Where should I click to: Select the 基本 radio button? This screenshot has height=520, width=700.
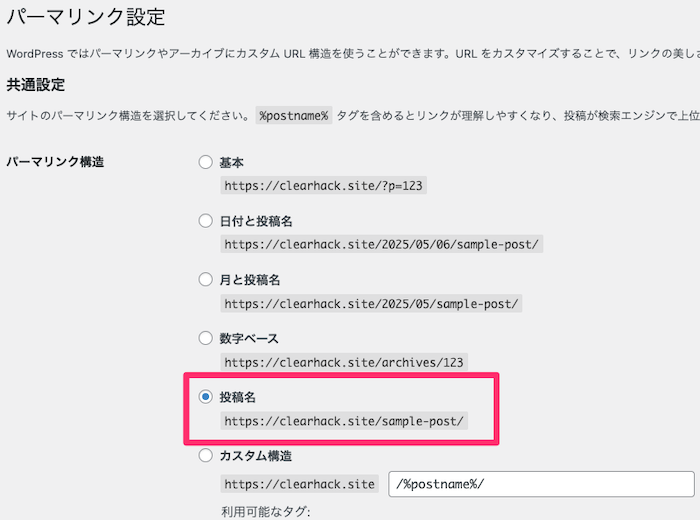205,162
